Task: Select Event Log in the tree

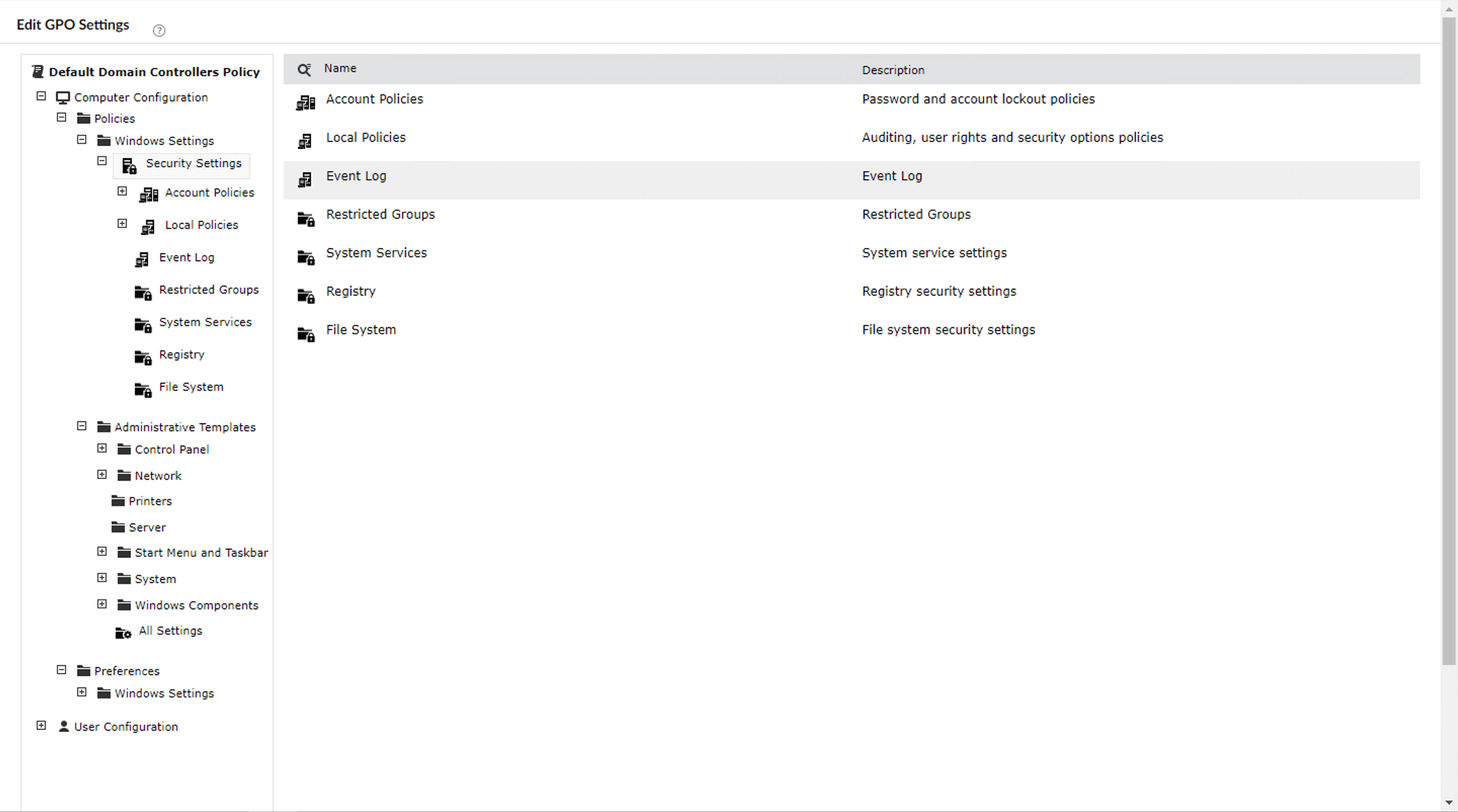Action: (186, 258)
